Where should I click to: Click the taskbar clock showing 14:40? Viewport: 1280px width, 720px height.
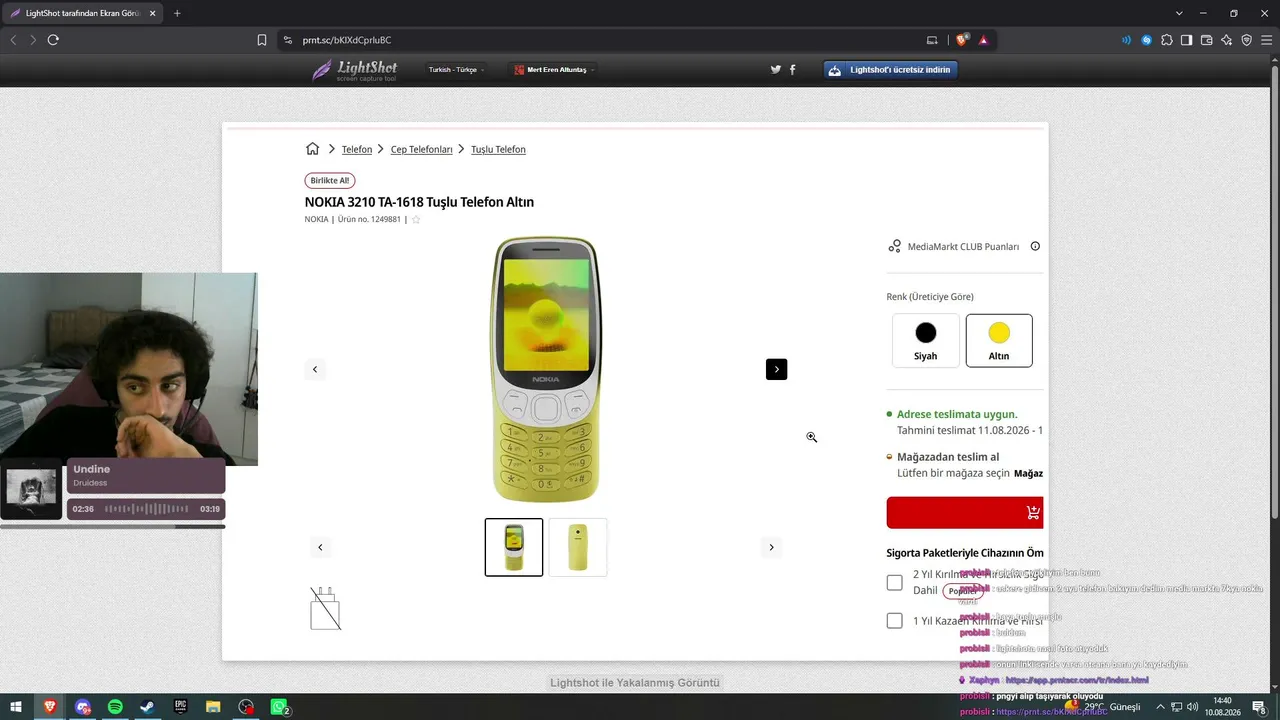click(1222, 707)
